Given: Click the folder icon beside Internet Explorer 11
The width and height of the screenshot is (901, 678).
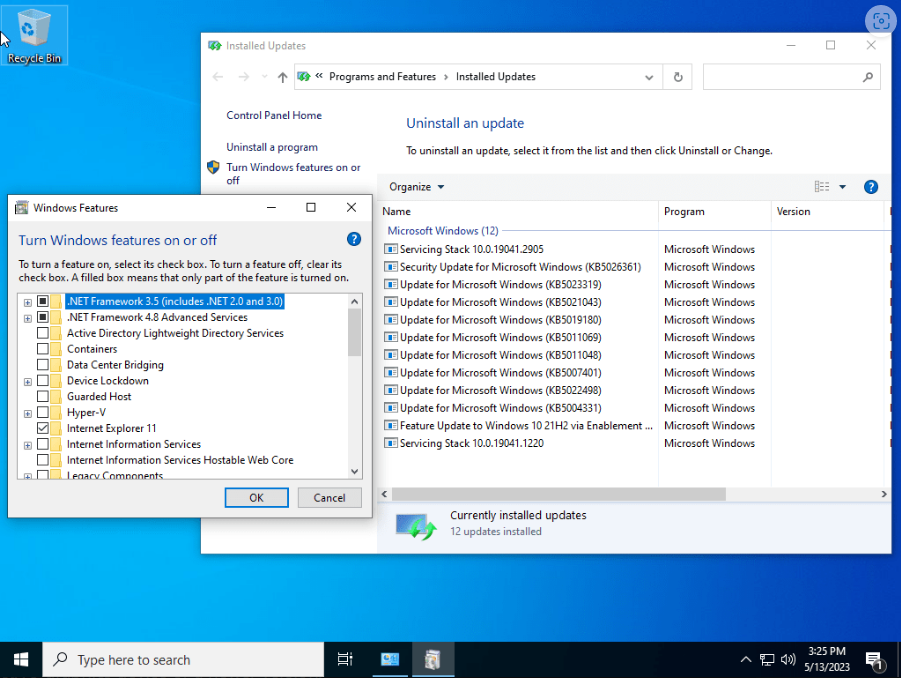Looking at the screenshot, I should coord(56,429).
